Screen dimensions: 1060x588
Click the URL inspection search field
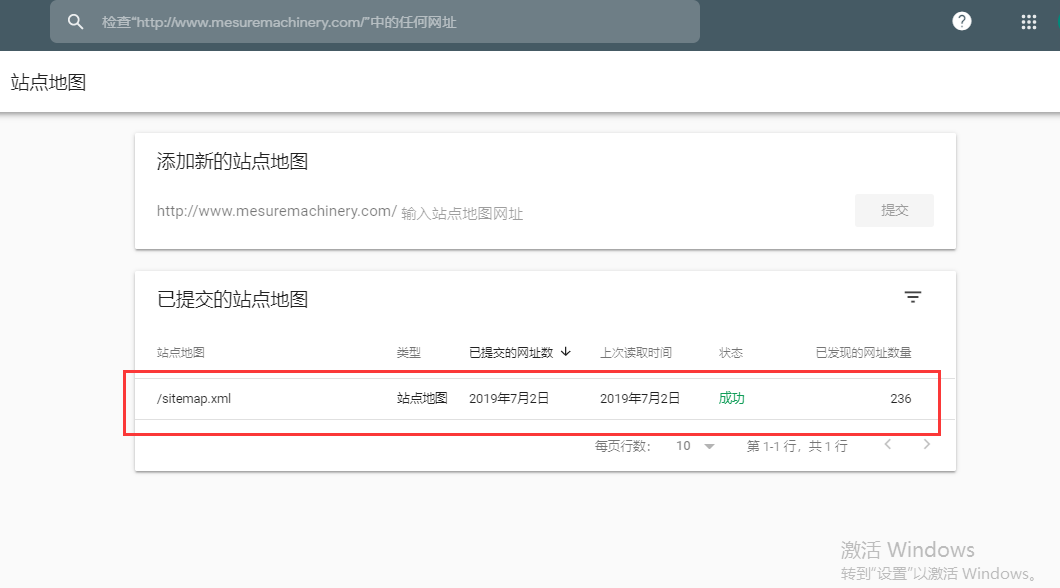[x=390, y=22]
